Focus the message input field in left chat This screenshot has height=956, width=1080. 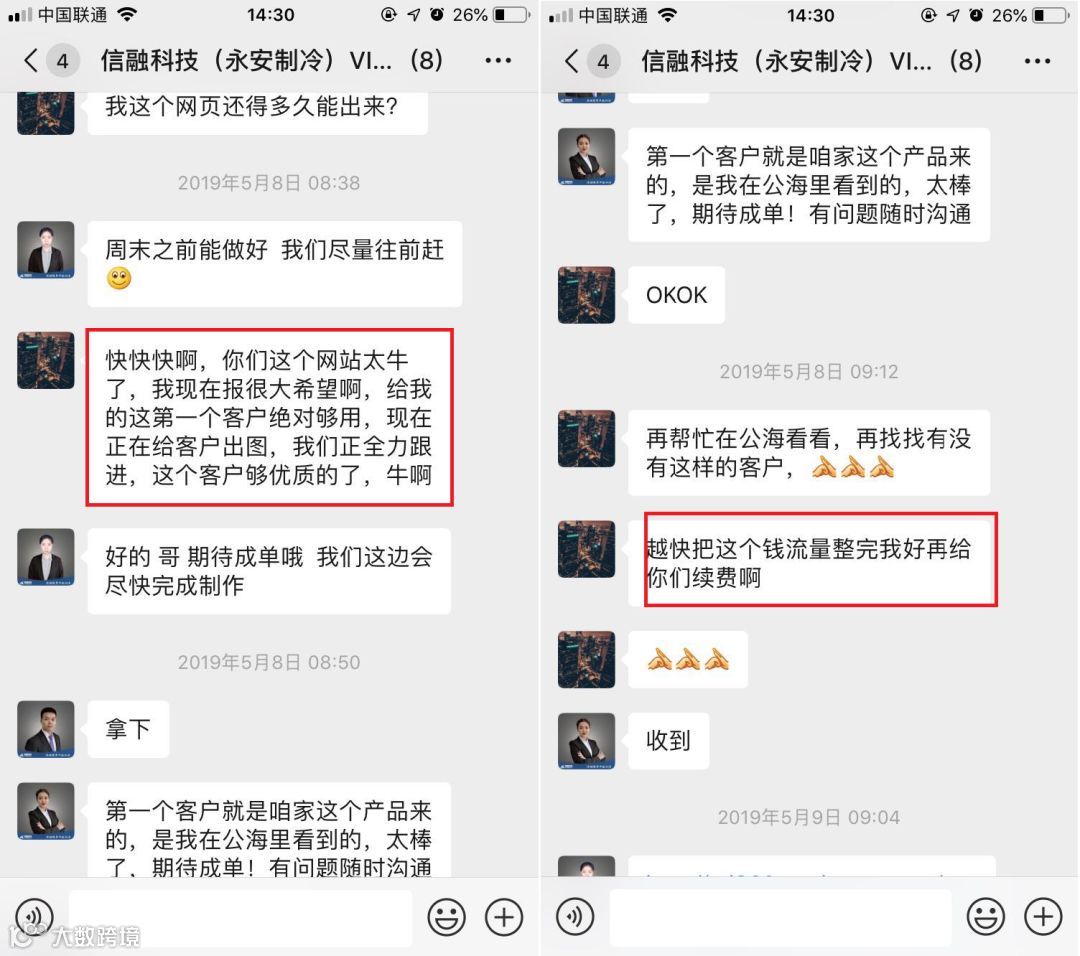240,917
